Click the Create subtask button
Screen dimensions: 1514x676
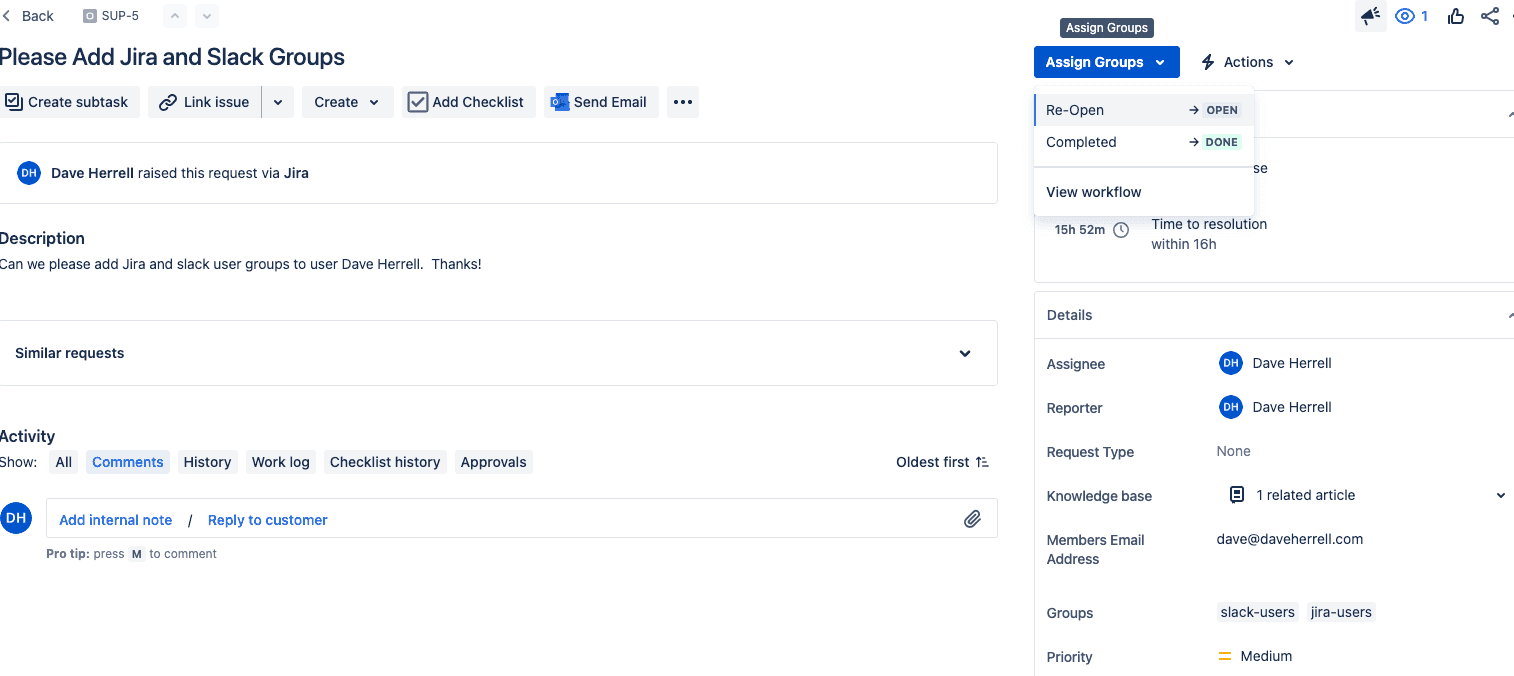point(68,102)
